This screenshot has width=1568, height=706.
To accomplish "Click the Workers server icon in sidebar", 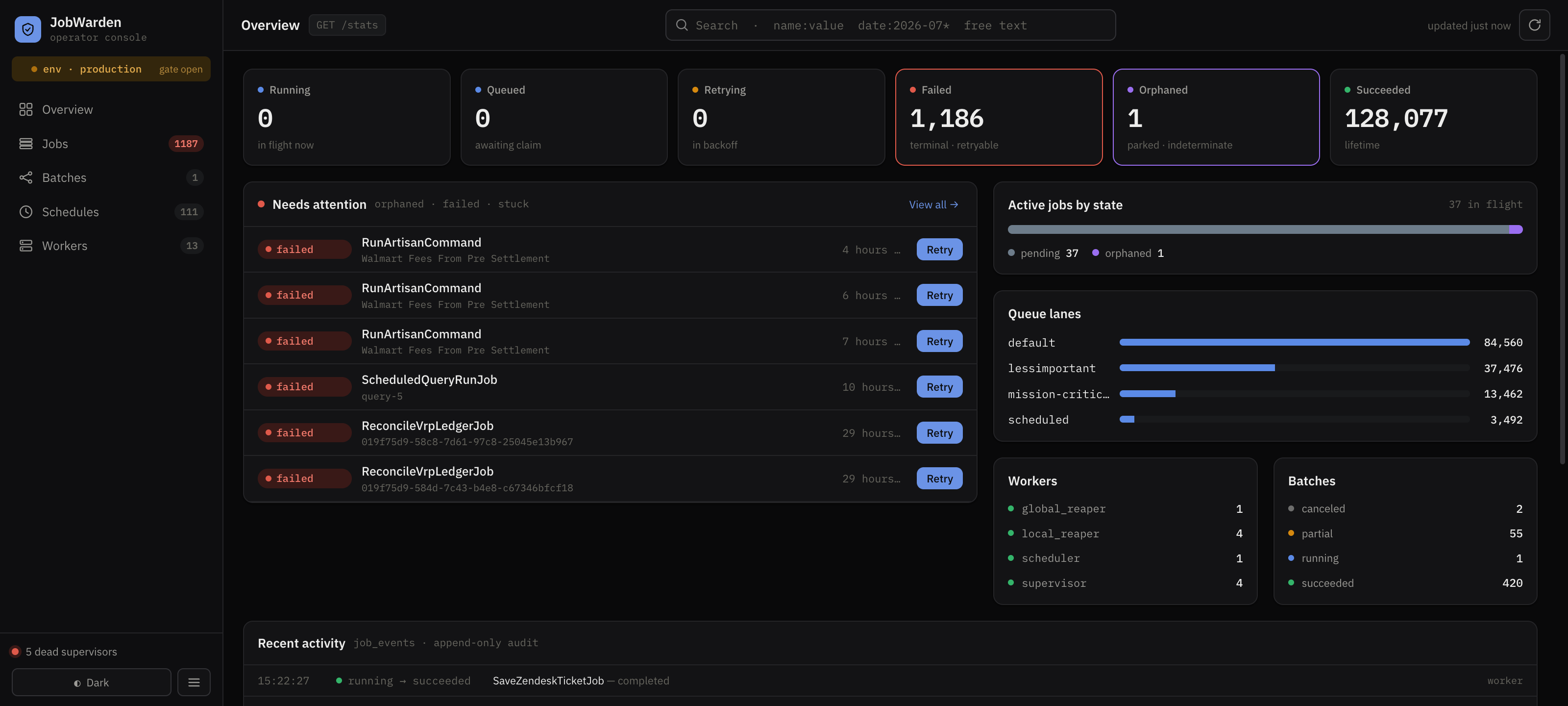I will point(25,246).
